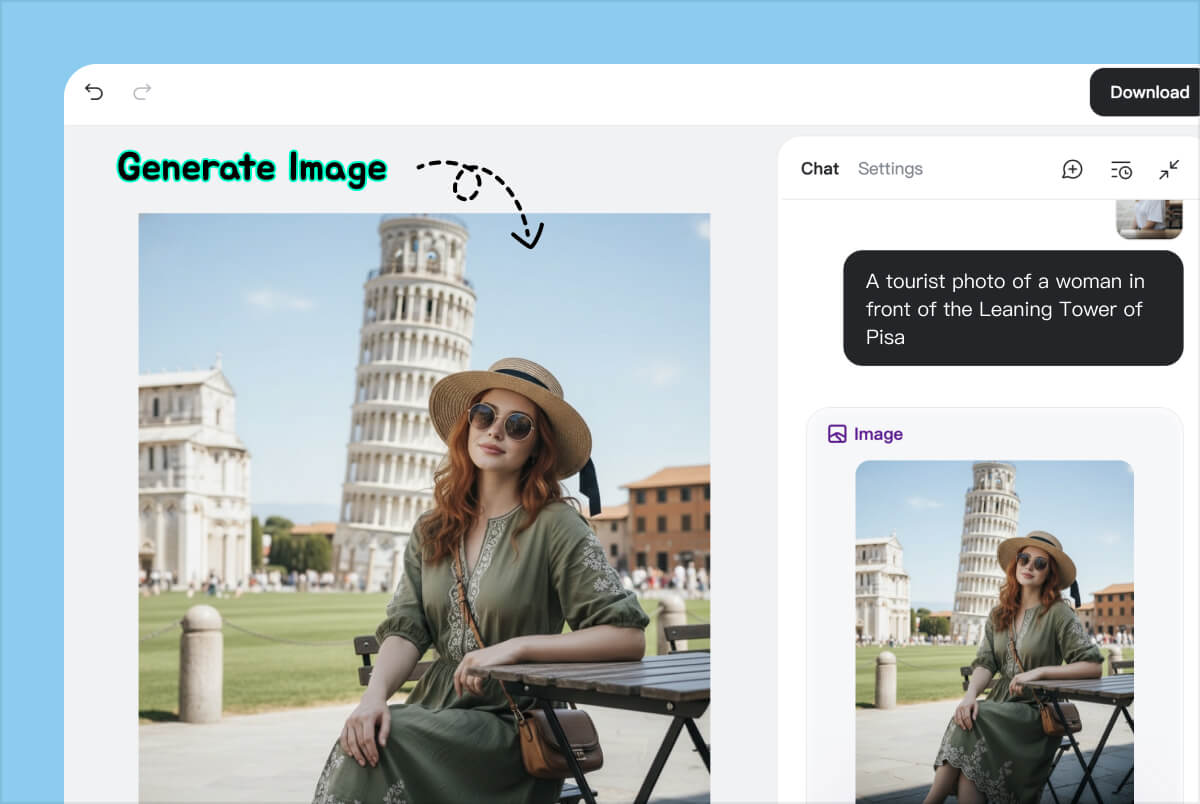Redo the previous edit

143,91
